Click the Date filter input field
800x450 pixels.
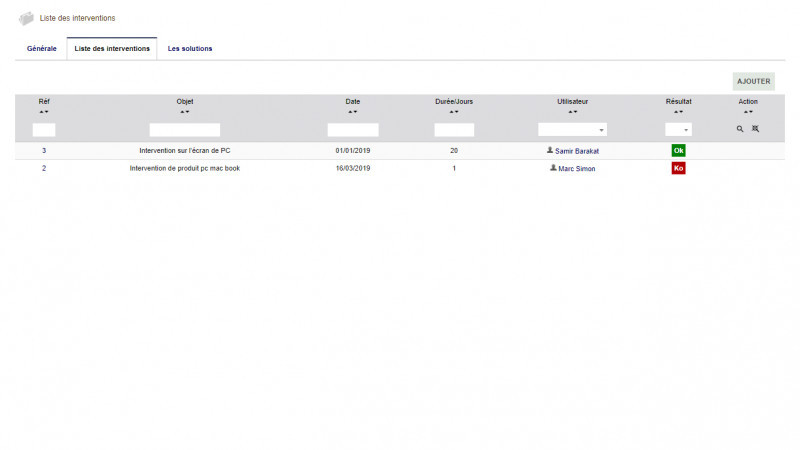click(x=353, y=130)
